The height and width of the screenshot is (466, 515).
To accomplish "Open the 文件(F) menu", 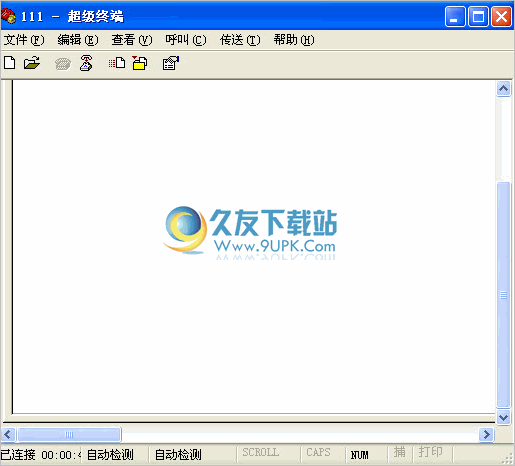I will pos(24,40).
